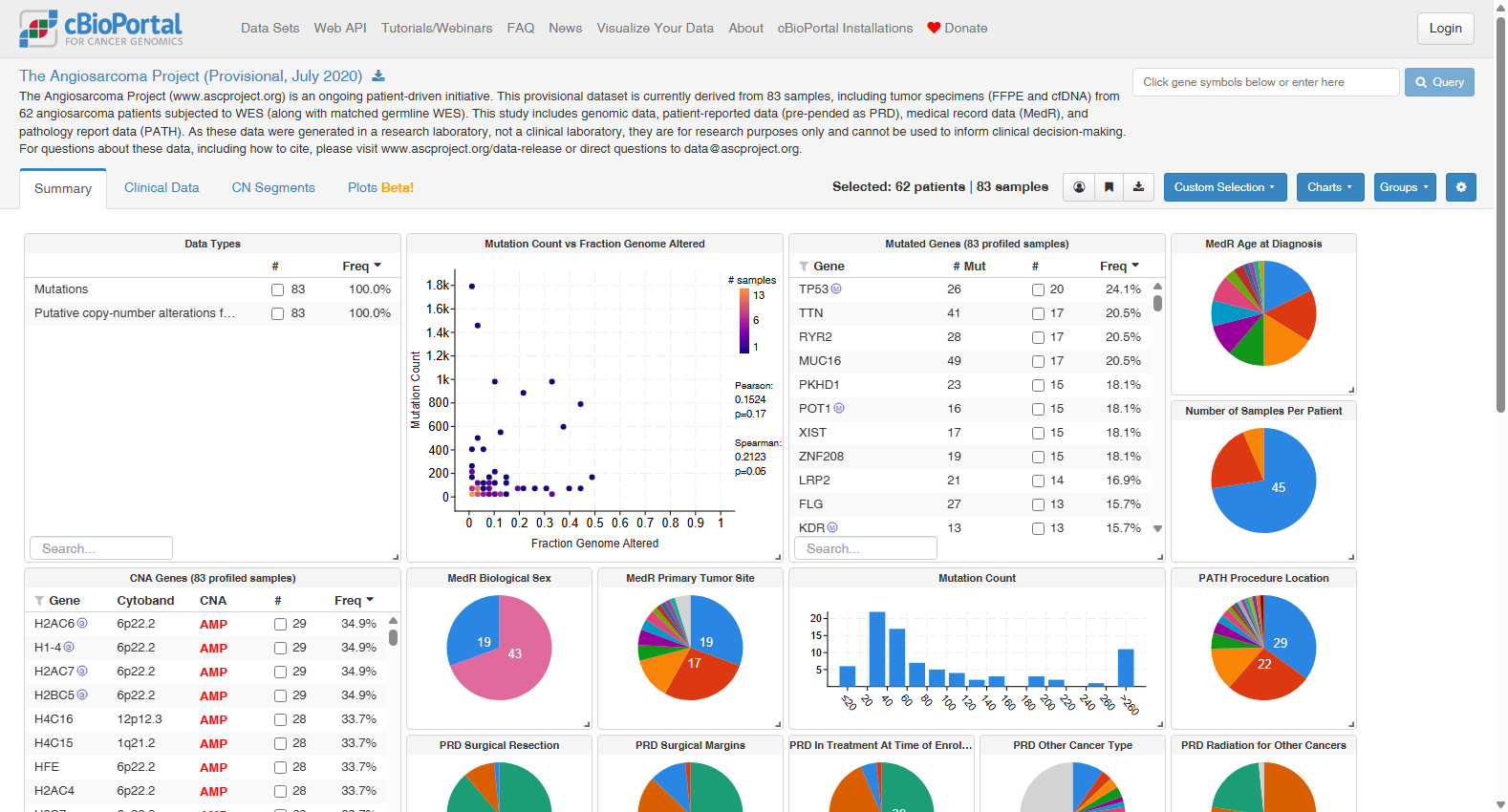This screenshot has height=812, width=1508.
Task: Switch to the Clinical Data tab
Action: [162, 188]
